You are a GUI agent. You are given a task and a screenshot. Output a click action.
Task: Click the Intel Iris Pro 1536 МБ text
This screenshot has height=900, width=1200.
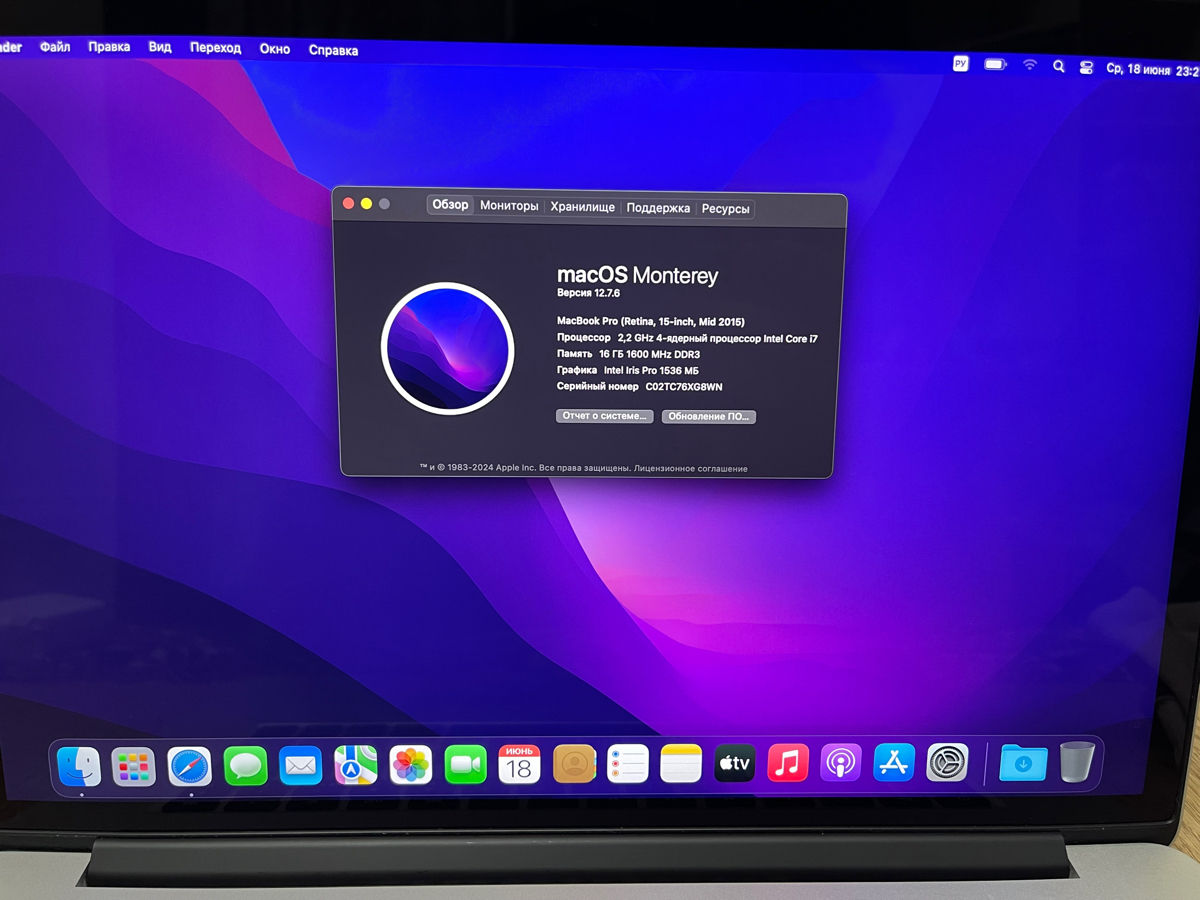pyautogui.click(x=651, y=371)
